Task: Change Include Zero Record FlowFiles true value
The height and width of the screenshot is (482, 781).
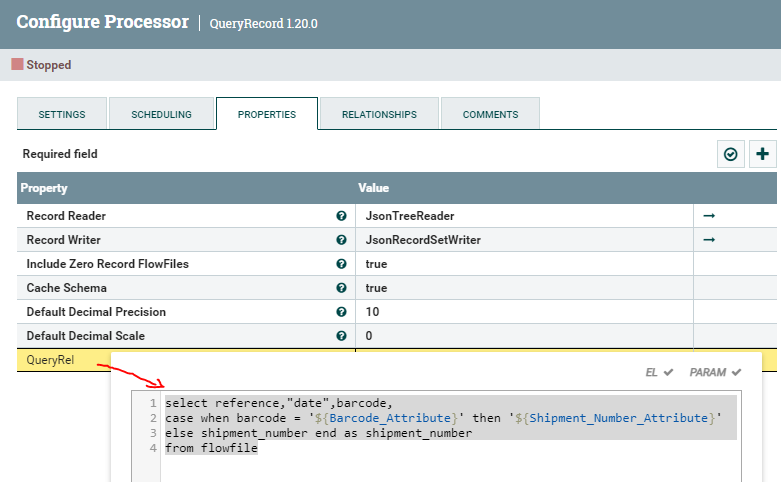Action: point(377,264)
